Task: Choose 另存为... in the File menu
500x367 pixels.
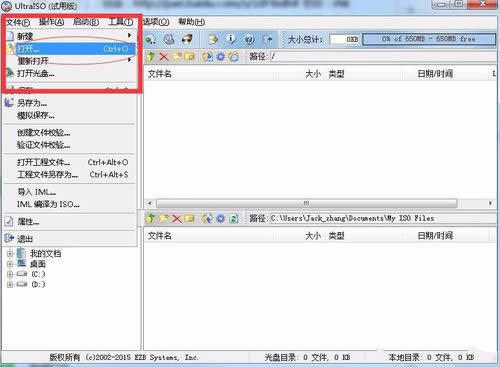Action: [70, 103]
